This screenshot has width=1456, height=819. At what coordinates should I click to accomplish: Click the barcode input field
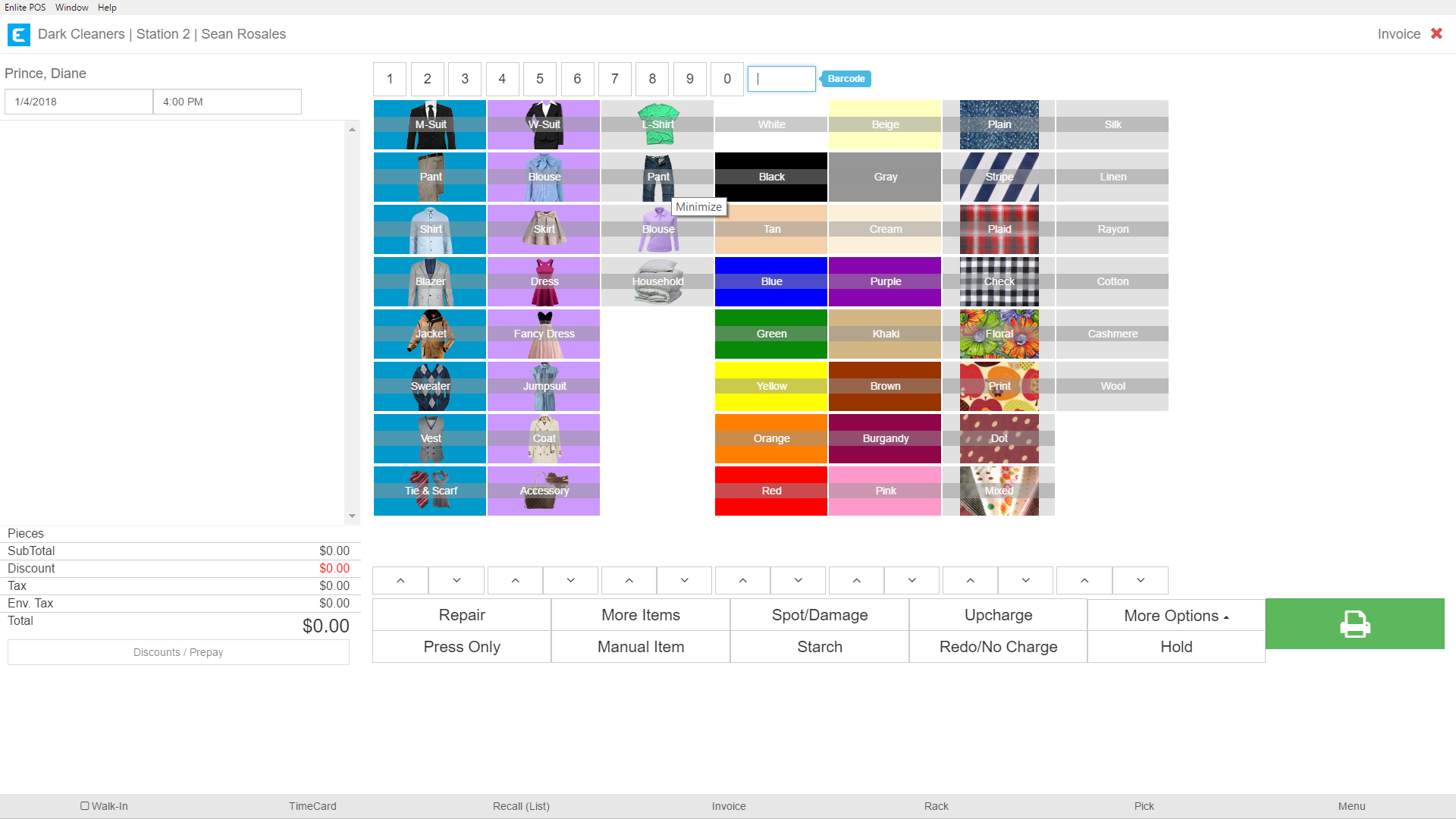click(781, 79)
